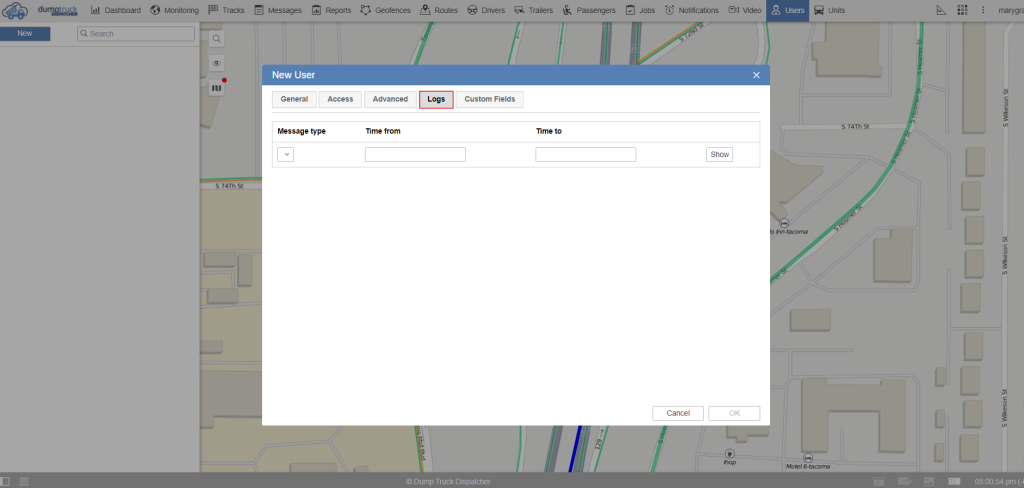The height and width of the screenshot is (488, 1024).
Task: Open the Drivers section
Action: pos(488,10)
